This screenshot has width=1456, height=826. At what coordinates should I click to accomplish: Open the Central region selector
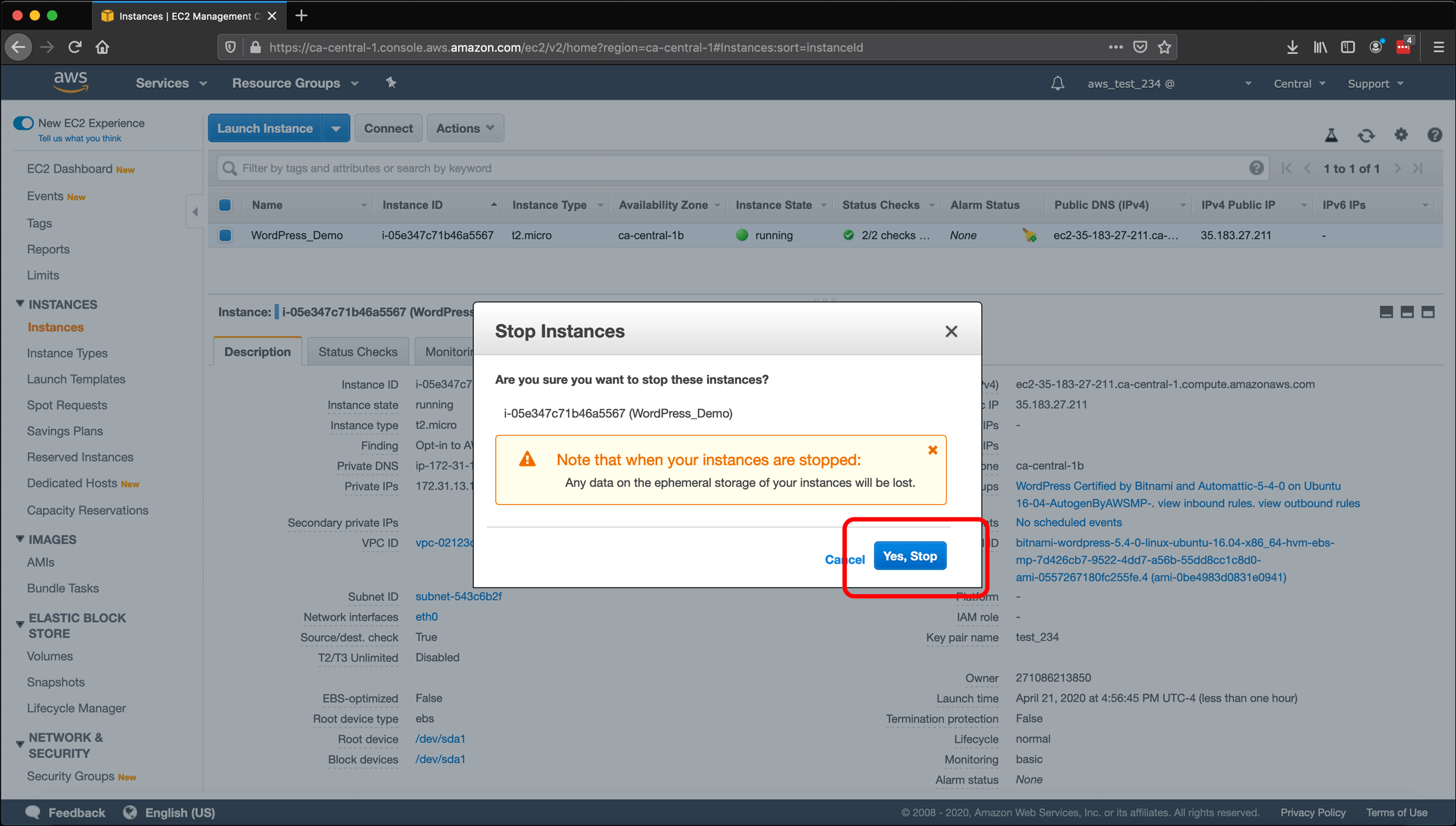[x=1299, y=83]
